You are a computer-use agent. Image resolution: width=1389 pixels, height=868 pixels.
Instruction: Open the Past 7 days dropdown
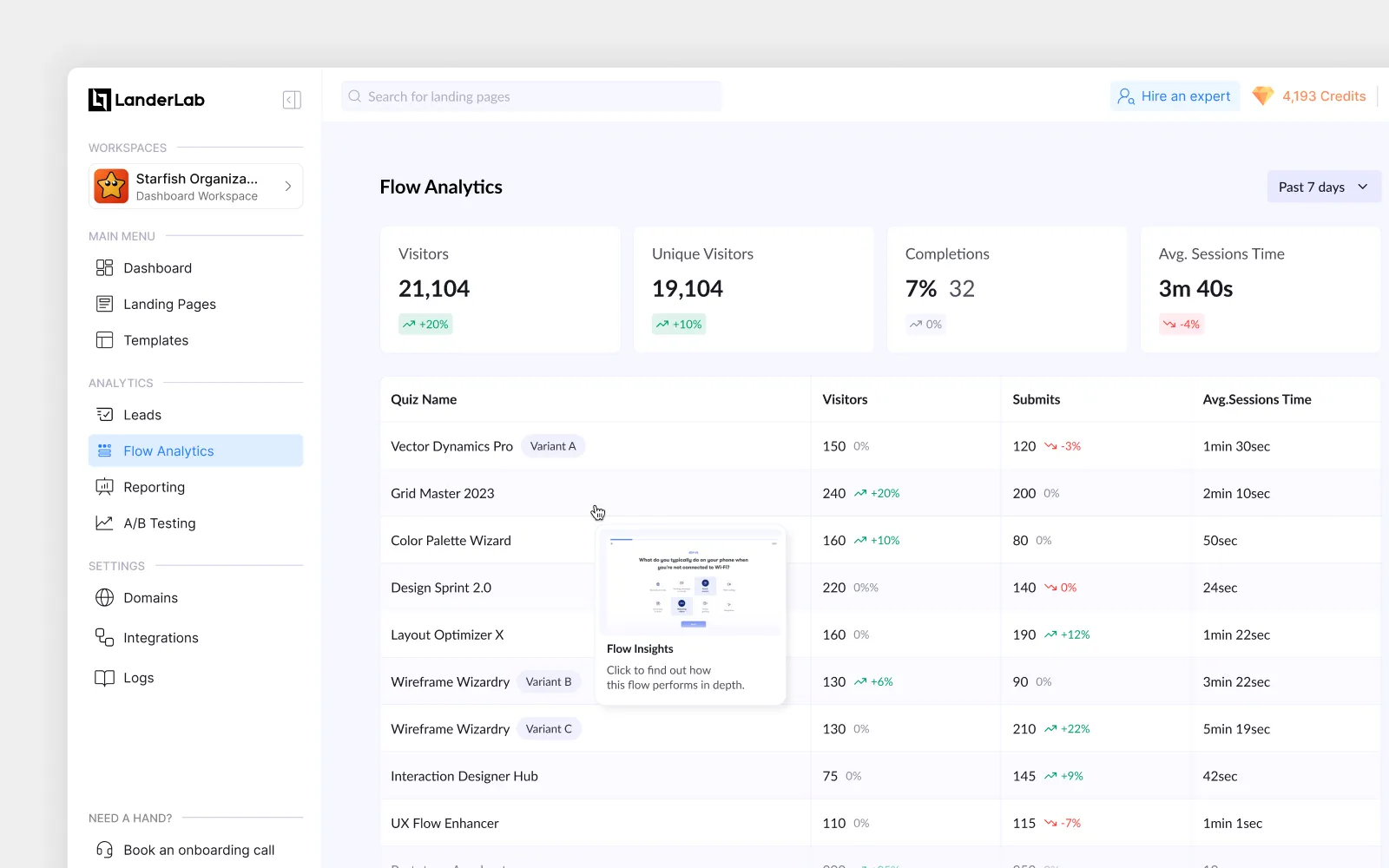[x=1322, y=187]
